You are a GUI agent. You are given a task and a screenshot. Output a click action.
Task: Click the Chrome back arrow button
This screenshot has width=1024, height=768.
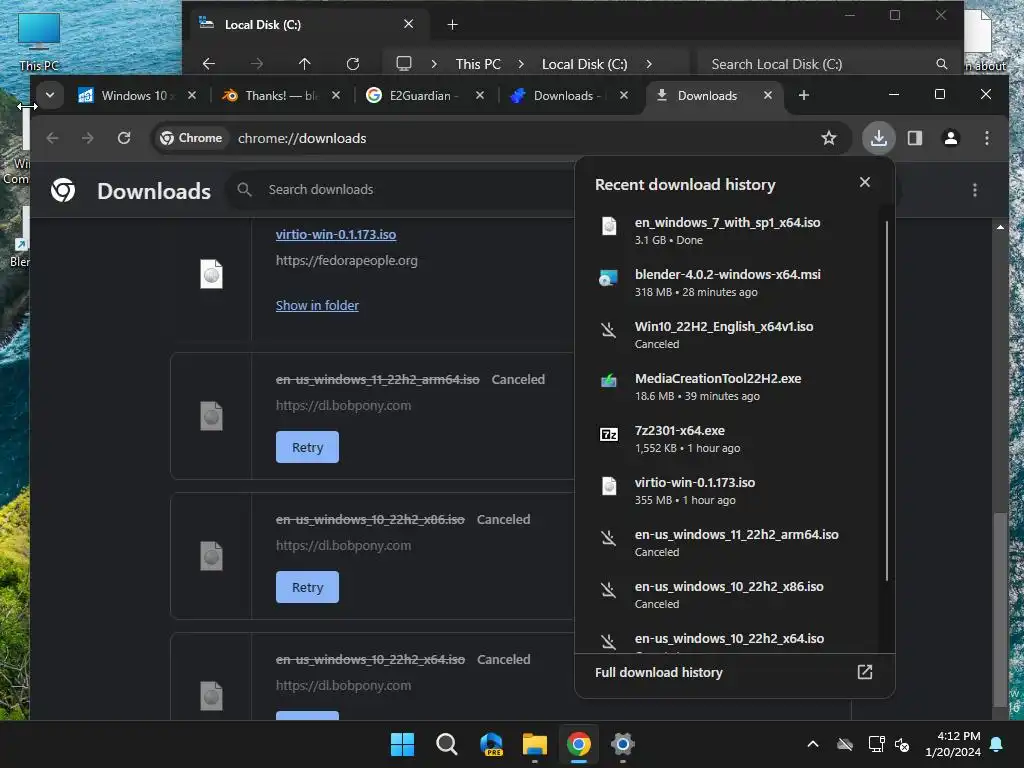[53, 138]
